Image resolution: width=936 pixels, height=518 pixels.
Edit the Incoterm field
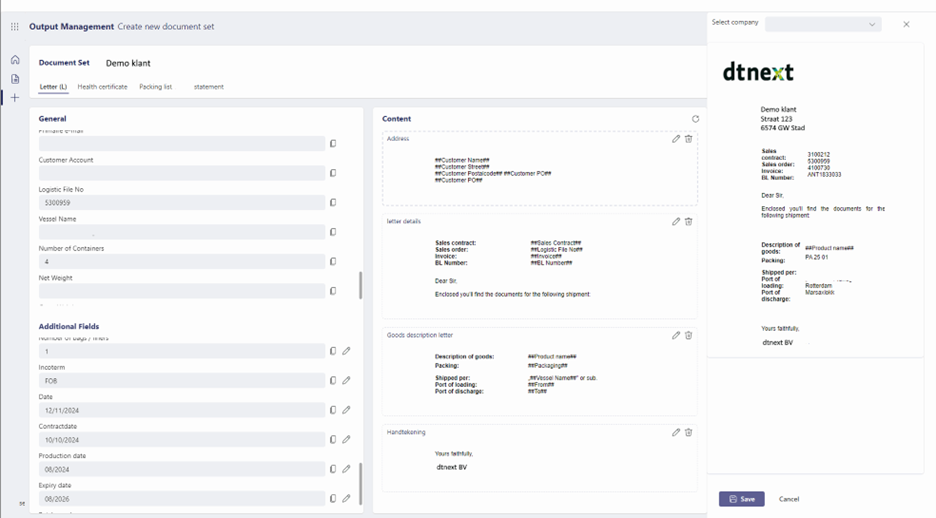click(346, 380)
